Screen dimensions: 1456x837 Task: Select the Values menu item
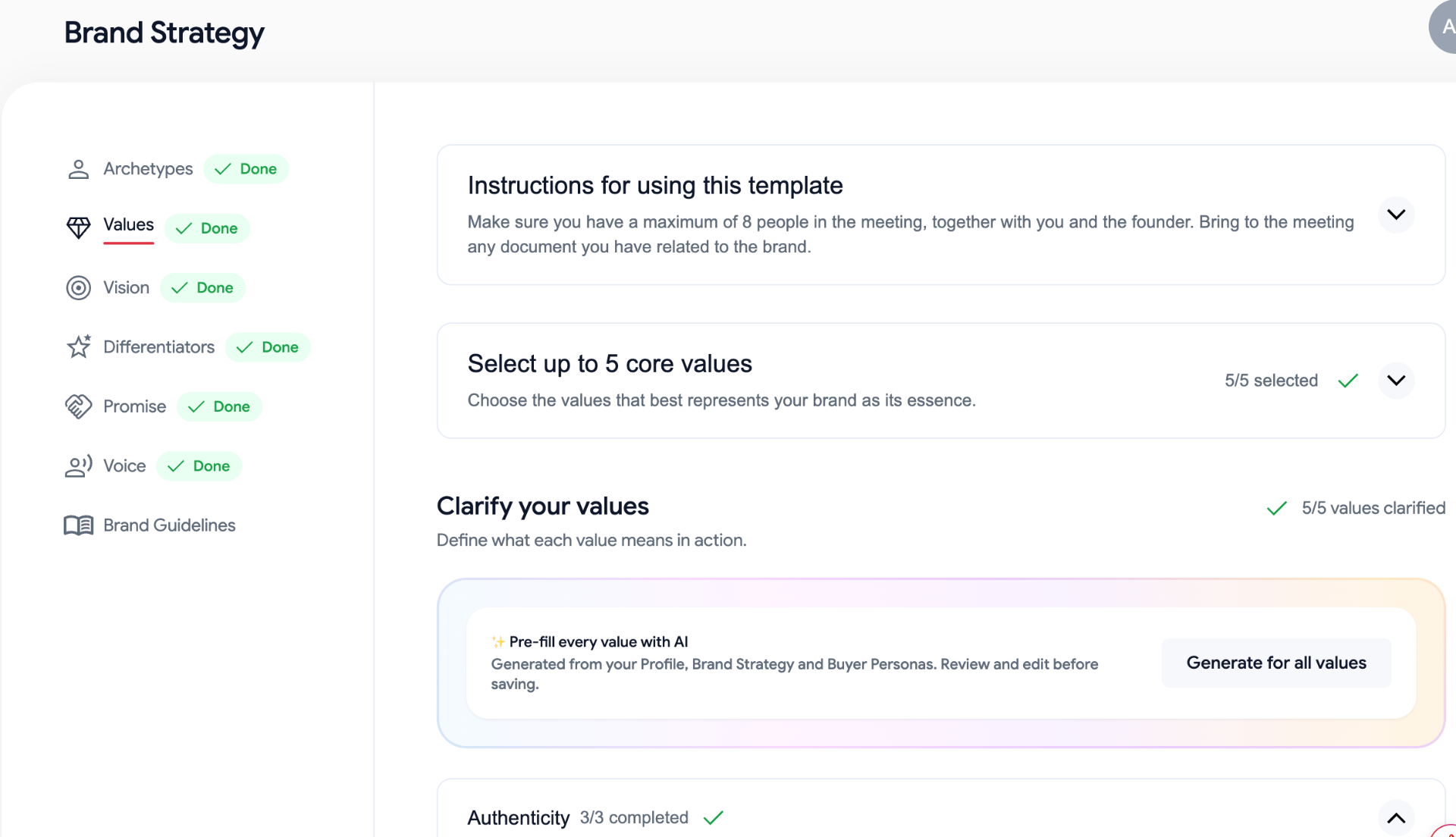tap(128, 224)
